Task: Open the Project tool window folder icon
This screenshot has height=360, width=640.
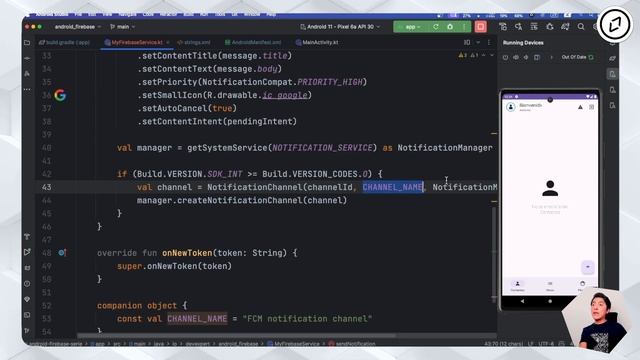Action: 27,42
